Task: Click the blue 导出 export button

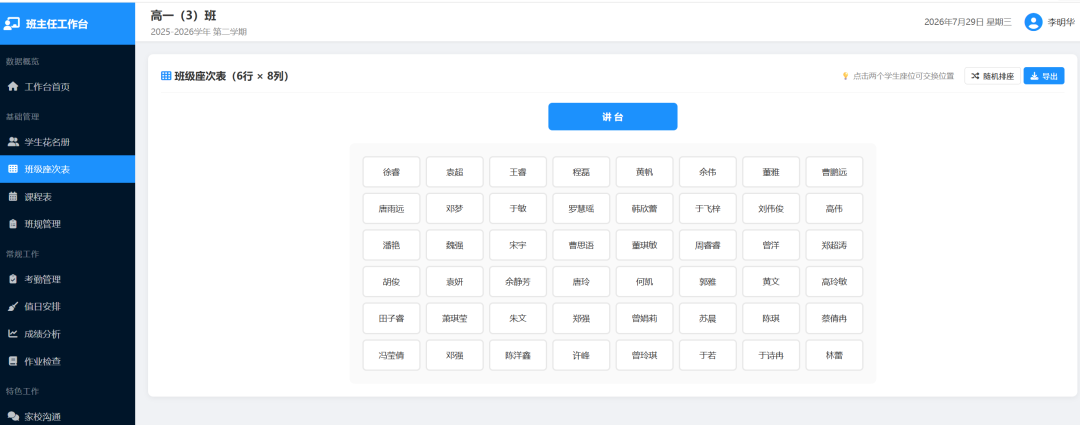Action: [x=1044, y=76]
